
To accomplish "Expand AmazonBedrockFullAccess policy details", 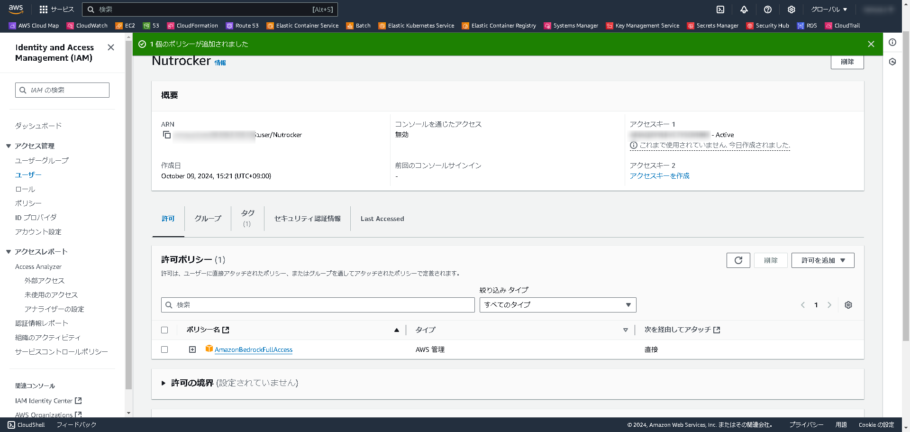I will pos(193,350).
